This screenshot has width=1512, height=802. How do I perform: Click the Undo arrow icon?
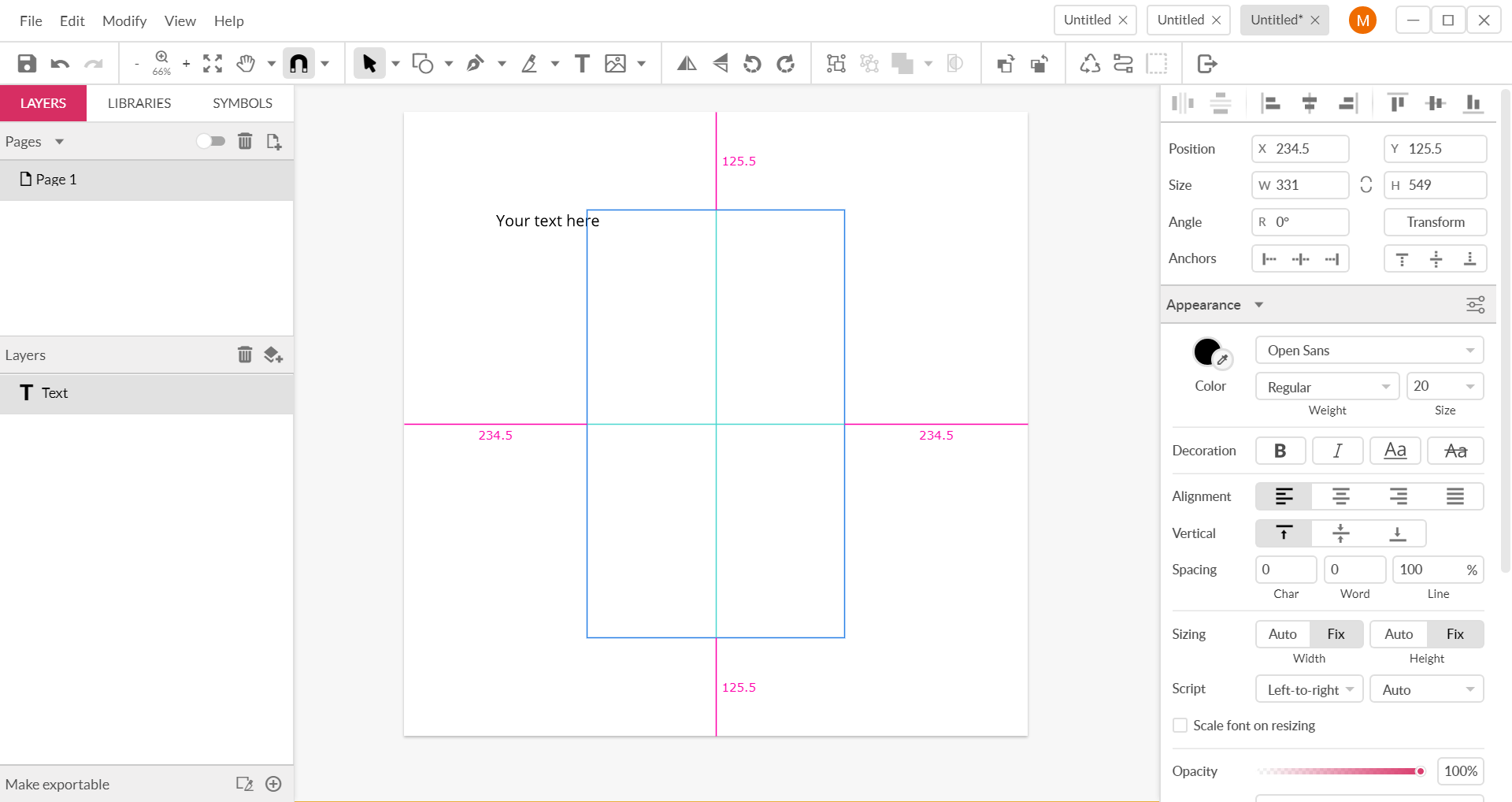pos(60,64)
